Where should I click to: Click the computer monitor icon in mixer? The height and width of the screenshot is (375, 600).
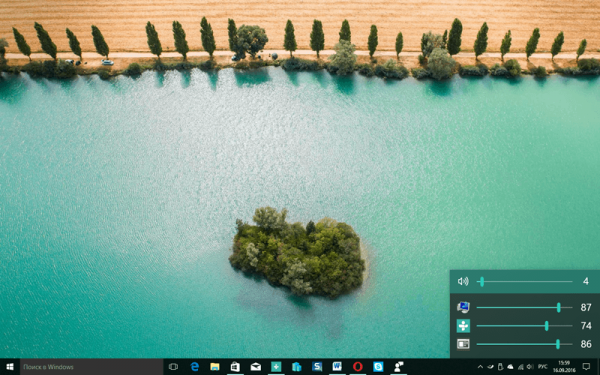463,307
